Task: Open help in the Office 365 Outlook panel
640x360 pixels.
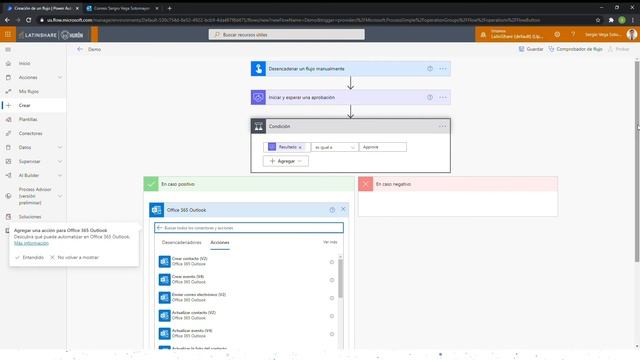Action: pyautogui.click(x=332, y=210)
